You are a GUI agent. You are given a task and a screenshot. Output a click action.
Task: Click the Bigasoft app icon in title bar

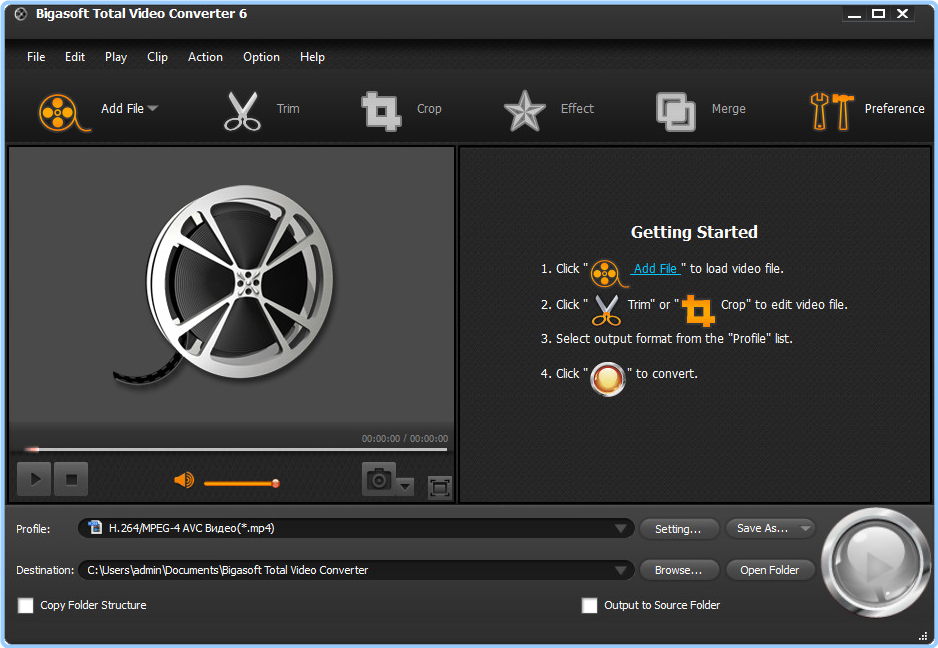click(21, 14)
